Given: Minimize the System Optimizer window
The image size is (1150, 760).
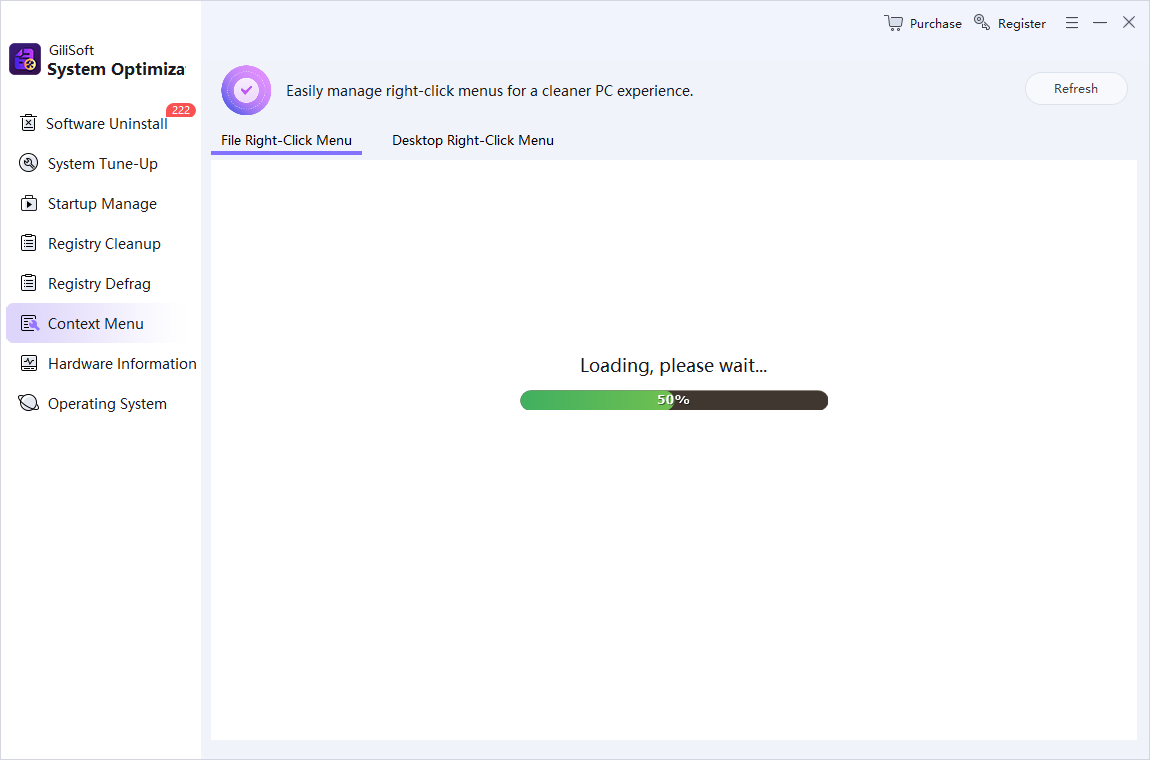Looking at the screenshot, I should coord(1099,23).
